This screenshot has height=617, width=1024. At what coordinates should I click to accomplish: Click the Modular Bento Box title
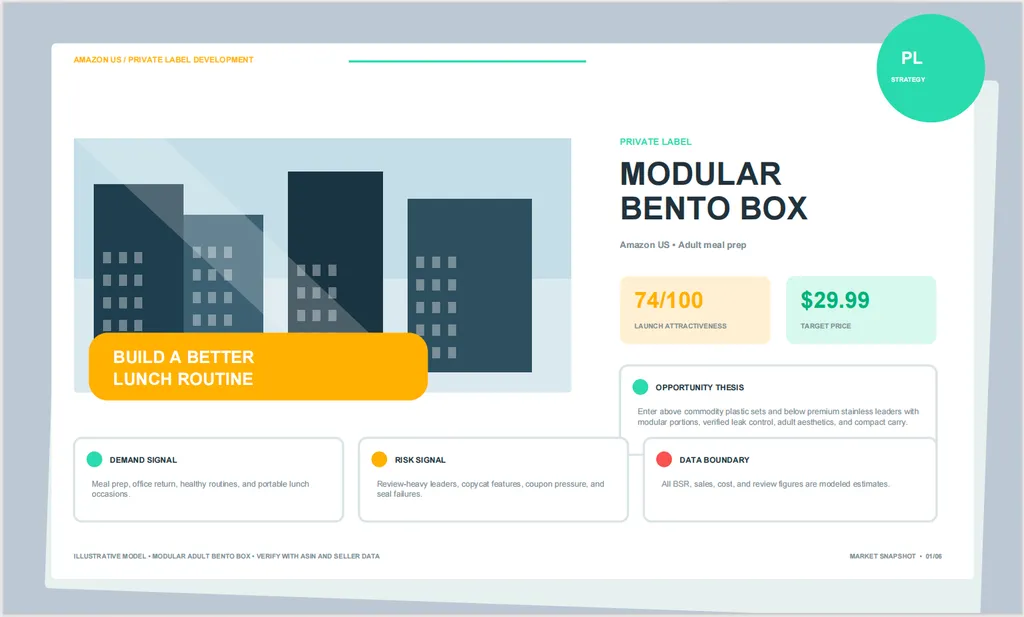coord(713,191)
